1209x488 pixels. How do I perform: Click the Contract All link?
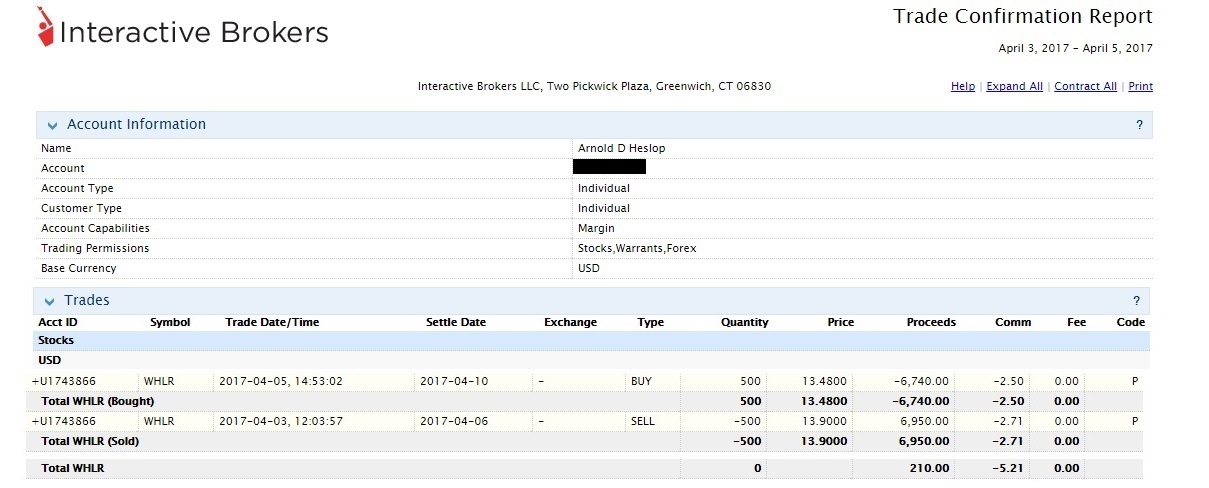coord(1085,87)
